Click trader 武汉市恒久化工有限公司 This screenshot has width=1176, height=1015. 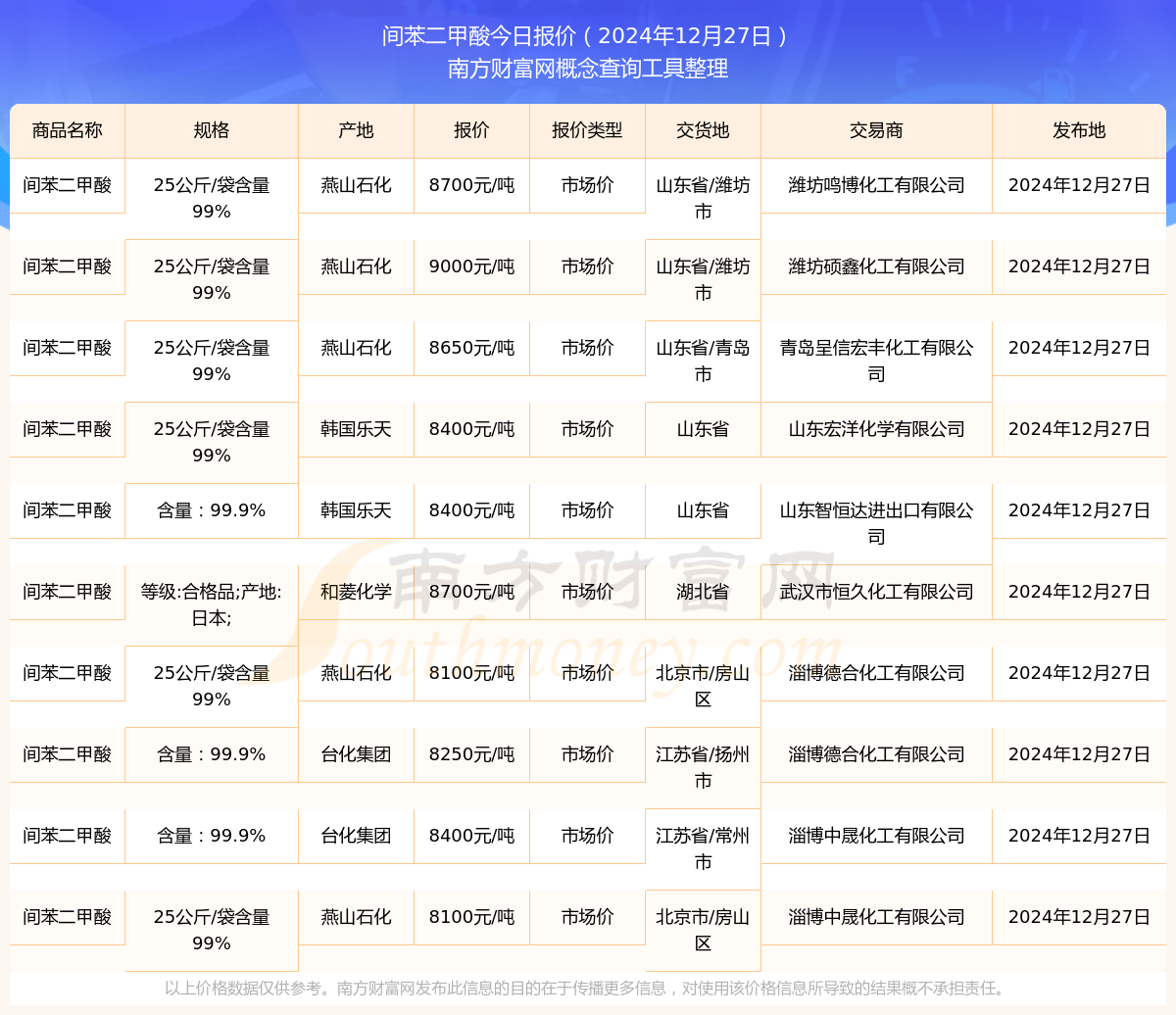(876, 592)
